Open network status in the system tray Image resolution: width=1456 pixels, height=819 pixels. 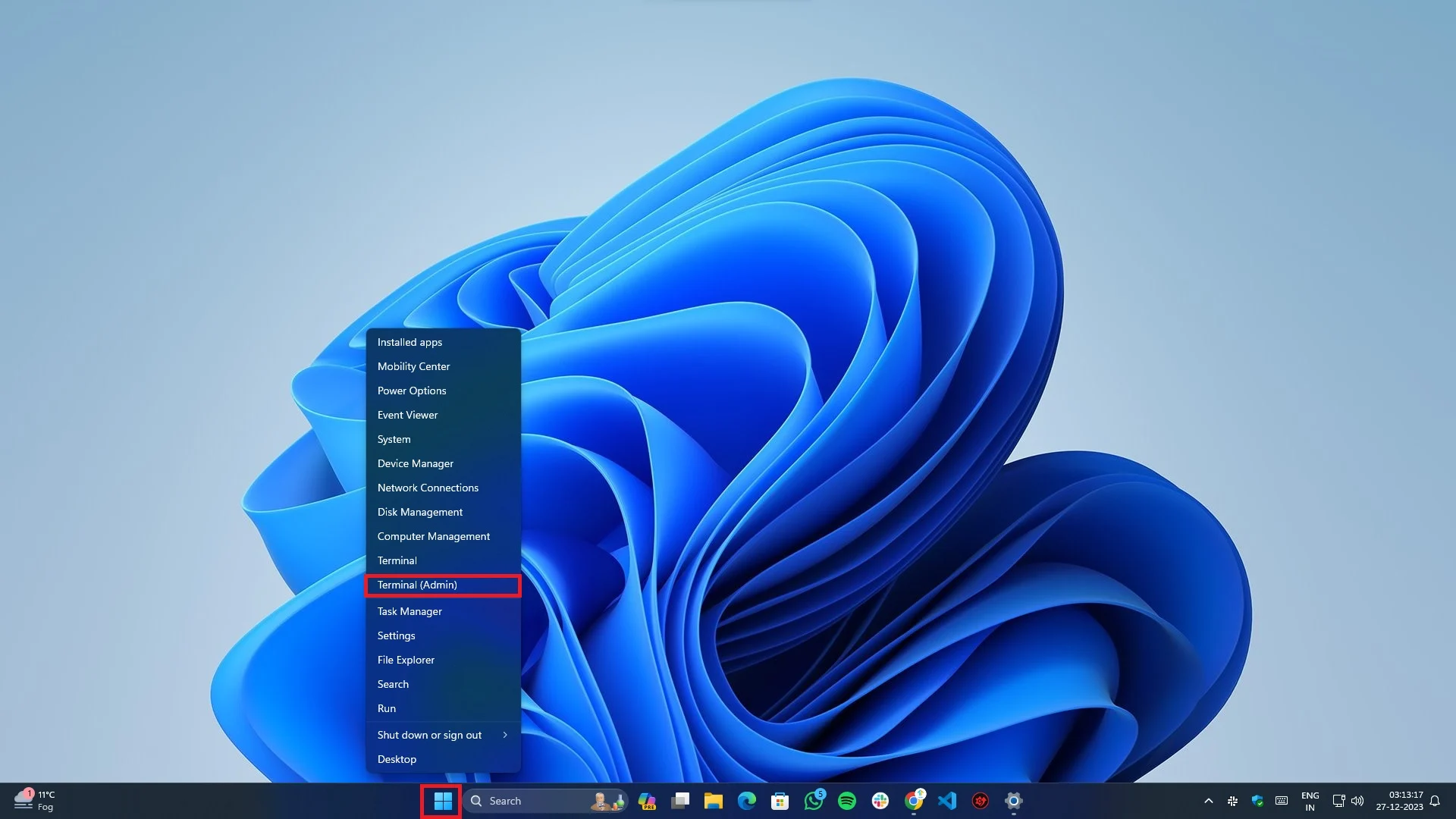[1339, 801]
